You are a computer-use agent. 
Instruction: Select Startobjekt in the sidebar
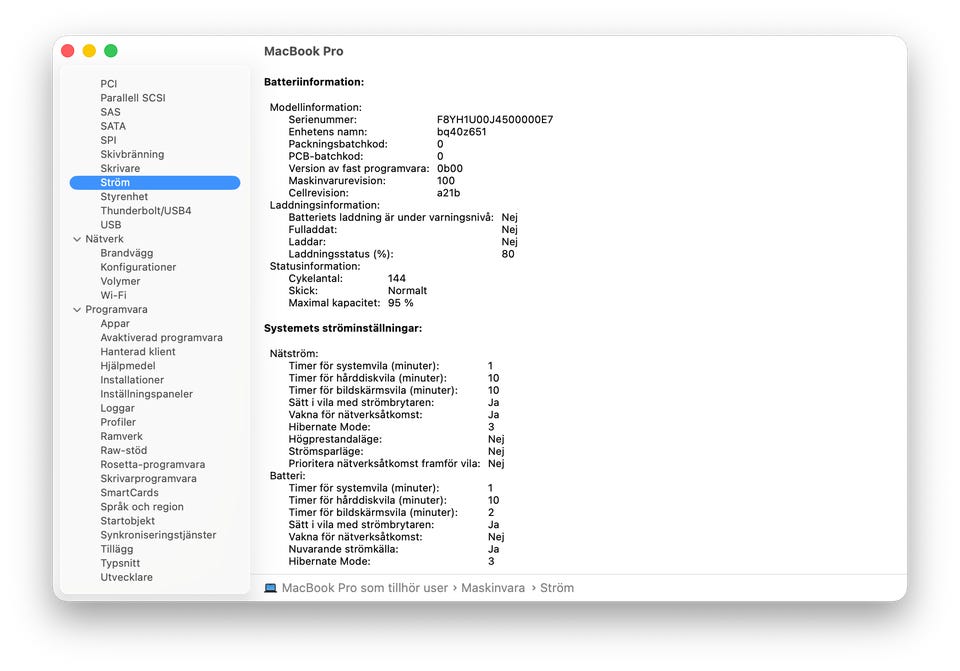(x=127, y=520)
